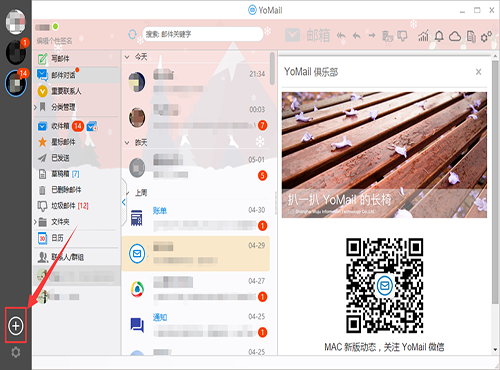The height and width of the screenshot is (370, 500).
Task: Collapse the 上周 mail group
Action: [x=128, y=193]
